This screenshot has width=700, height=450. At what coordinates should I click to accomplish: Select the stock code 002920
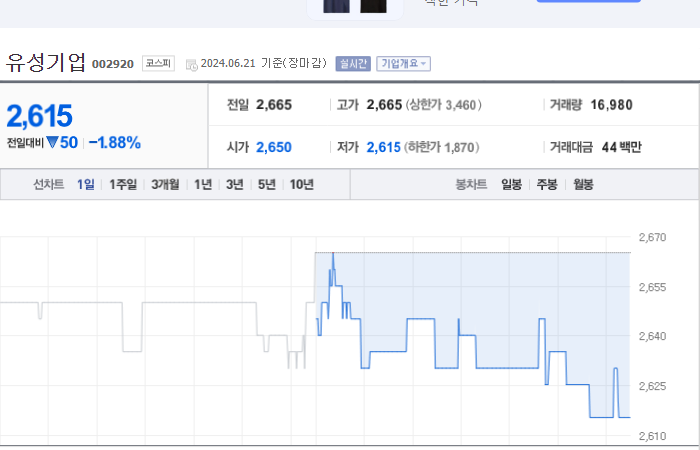tap(113, 64)
